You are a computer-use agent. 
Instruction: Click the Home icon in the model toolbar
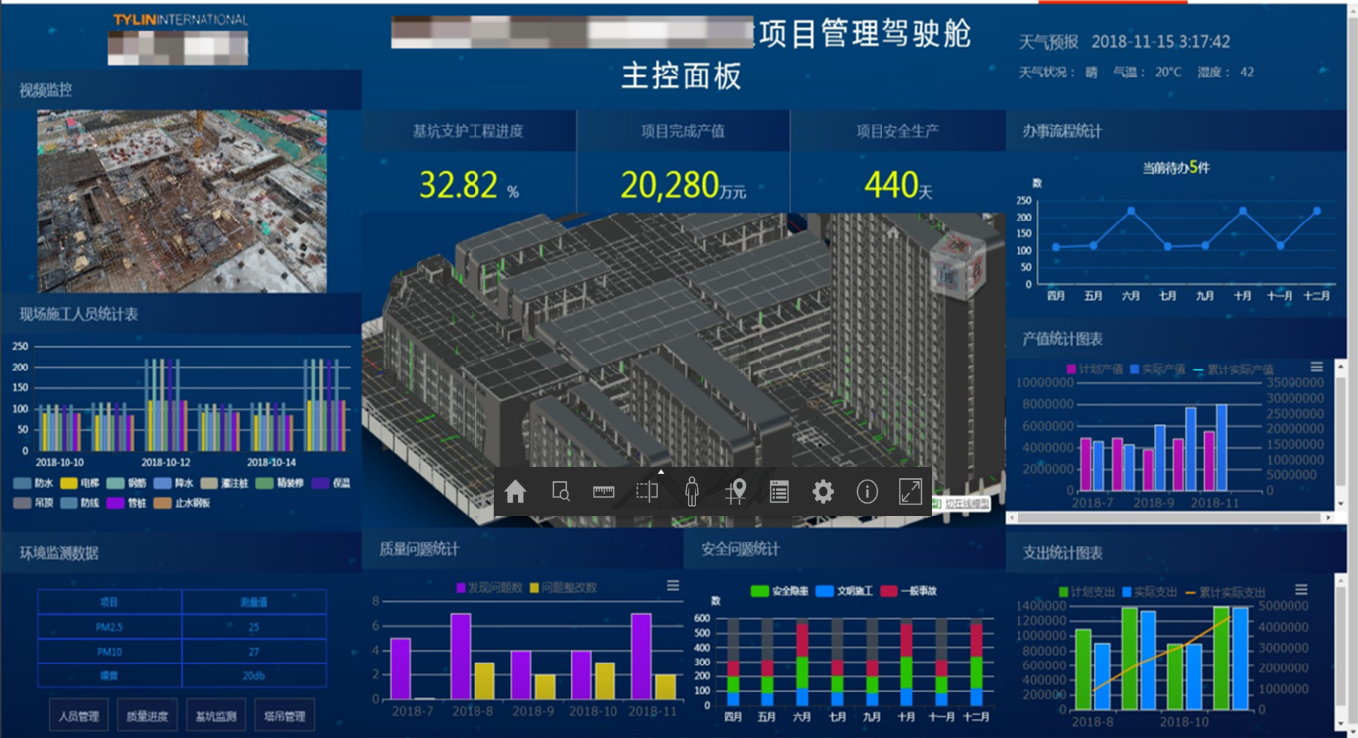[516, 492]
